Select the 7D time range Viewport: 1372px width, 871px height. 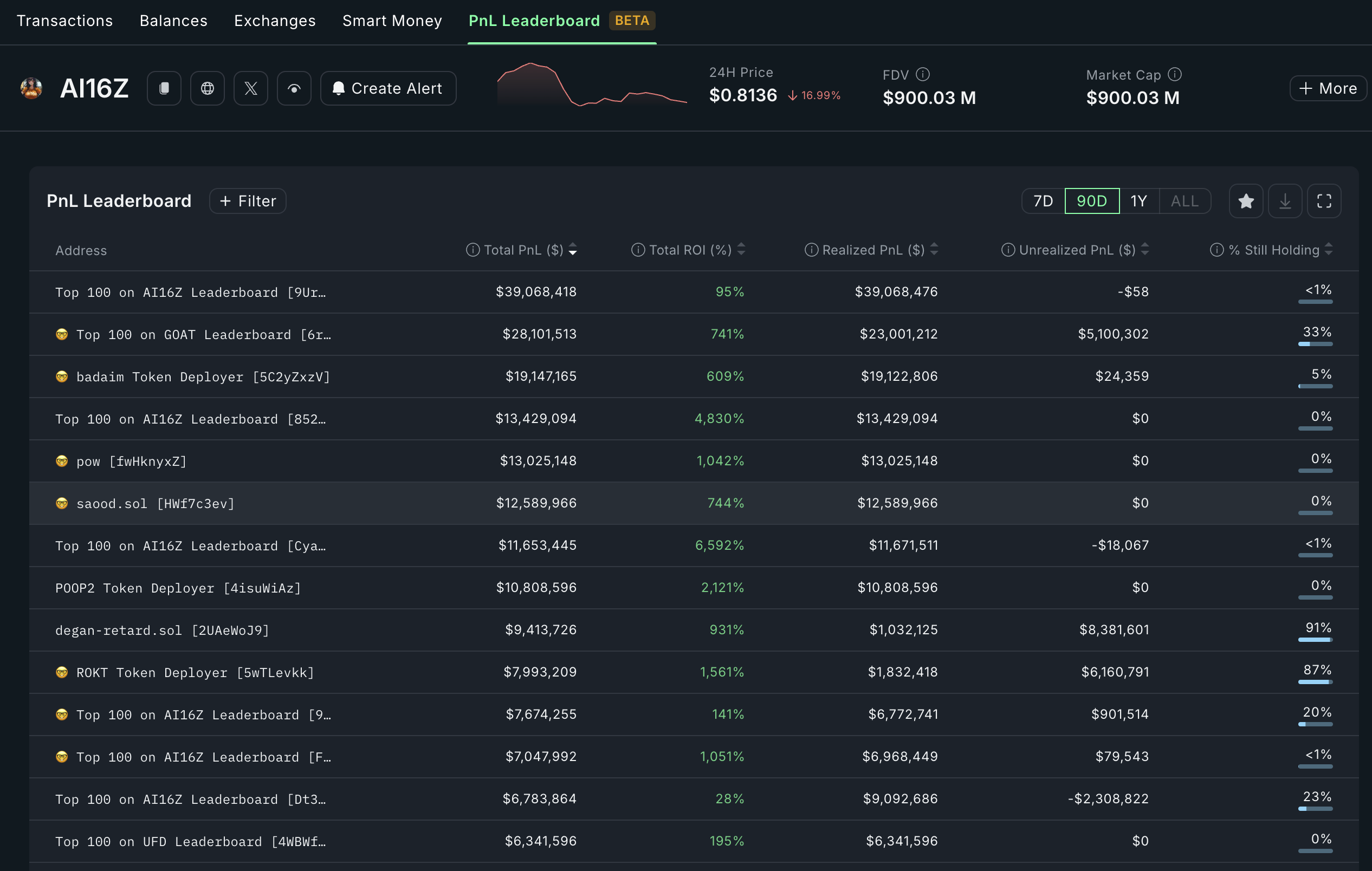coord(1043,201)
